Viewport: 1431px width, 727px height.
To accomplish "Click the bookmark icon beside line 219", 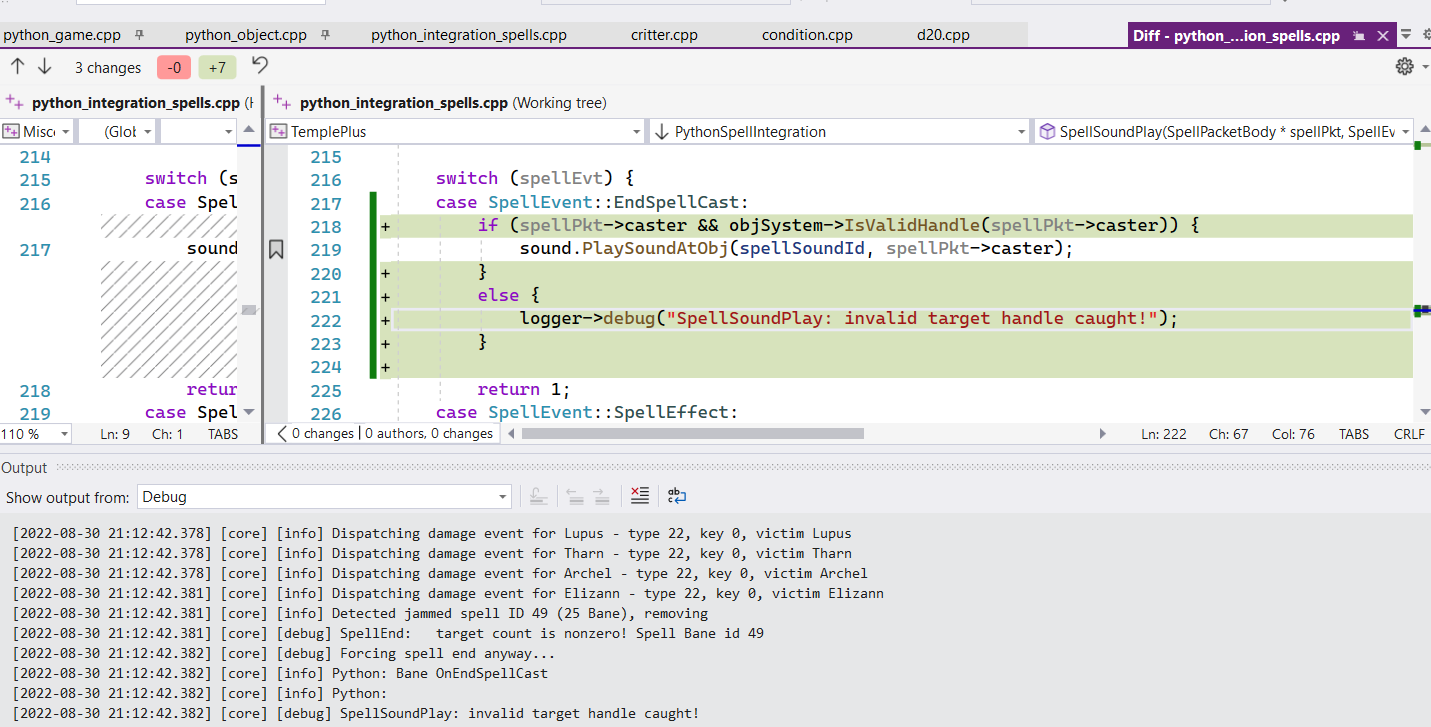I will [277, 250].
